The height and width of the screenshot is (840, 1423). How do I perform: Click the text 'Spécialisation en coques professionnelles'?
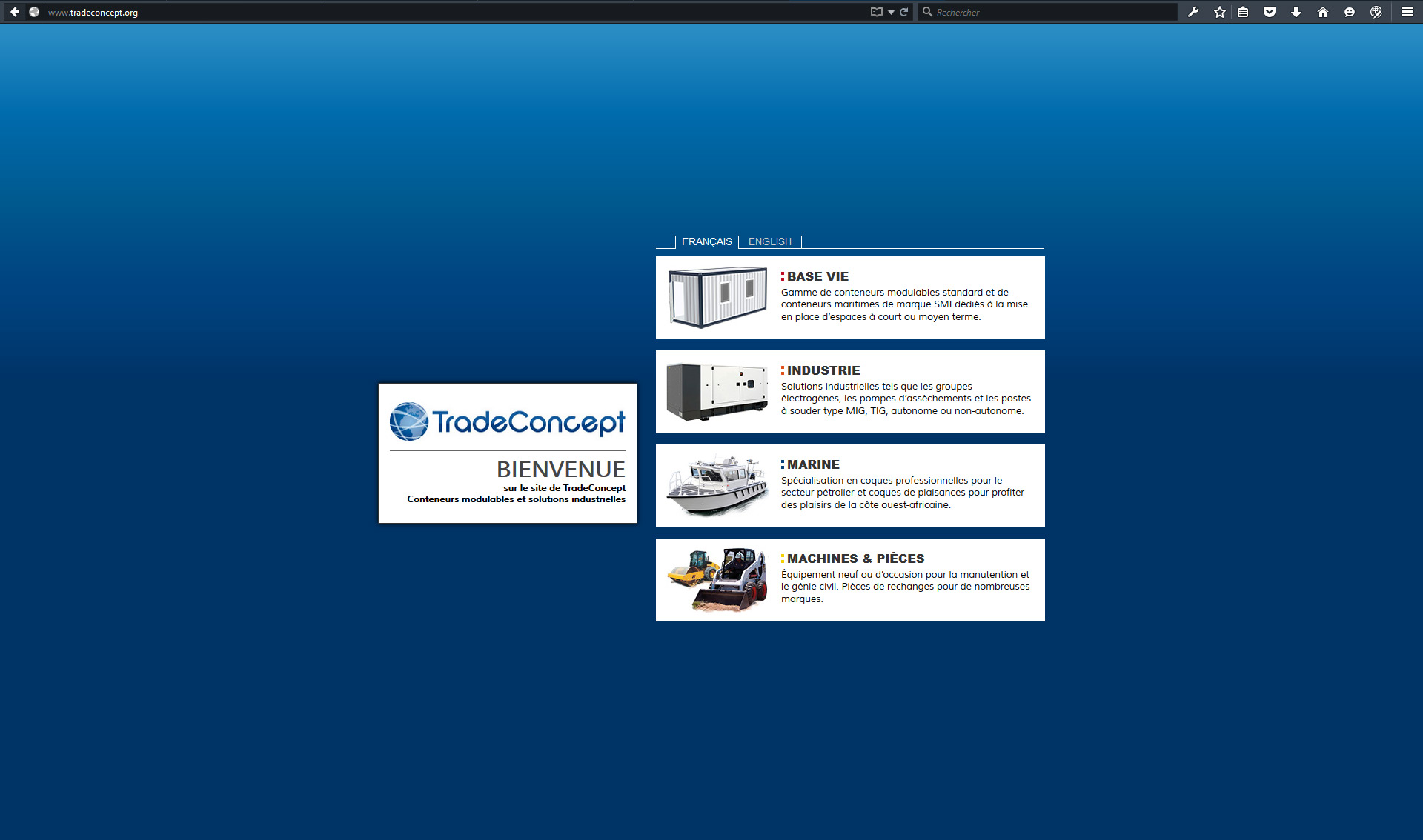[x=875, y=481]
